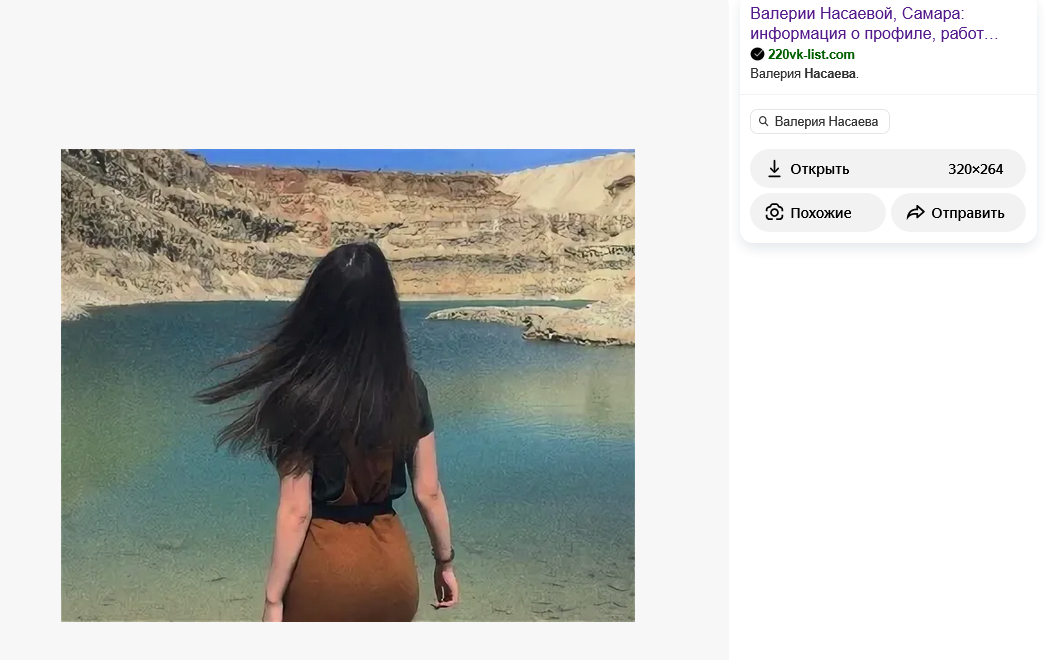Click the 320×264 image size text
1046x660 pixels.
[x=975, y=169]
